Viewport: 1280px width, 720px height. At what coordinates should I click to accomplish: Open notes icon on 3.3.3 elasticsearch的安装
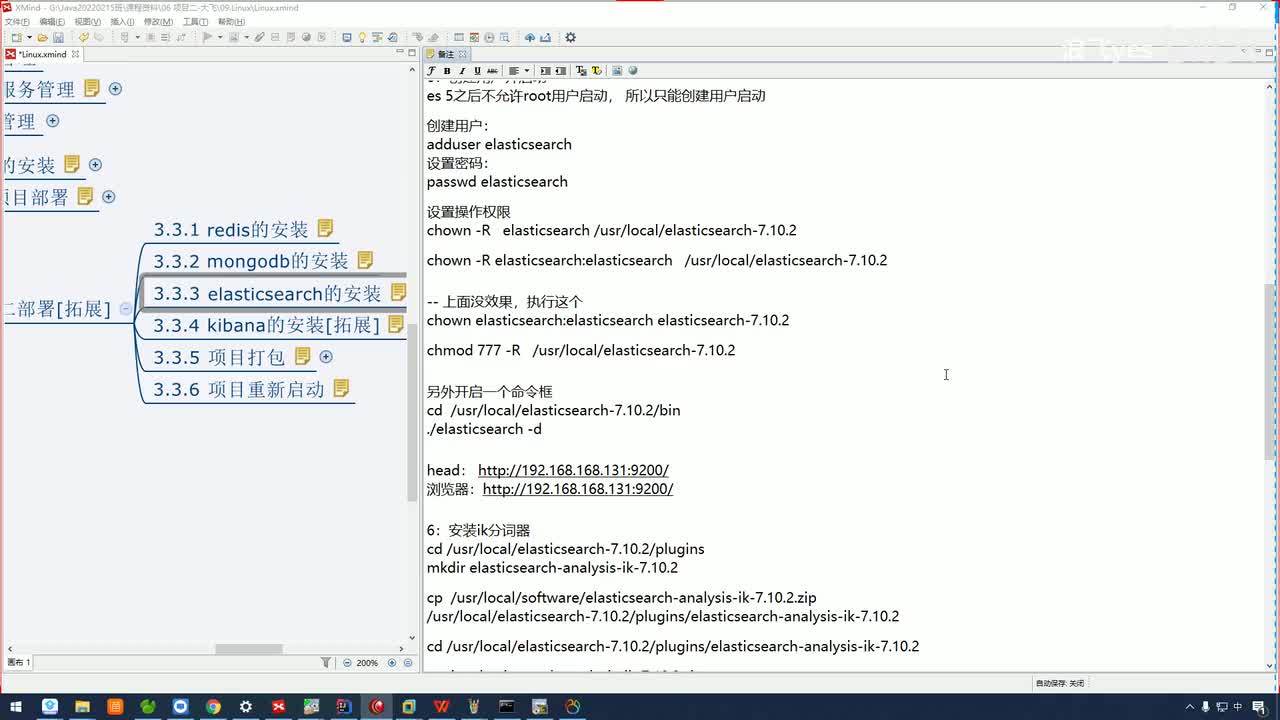click(398, 292)
